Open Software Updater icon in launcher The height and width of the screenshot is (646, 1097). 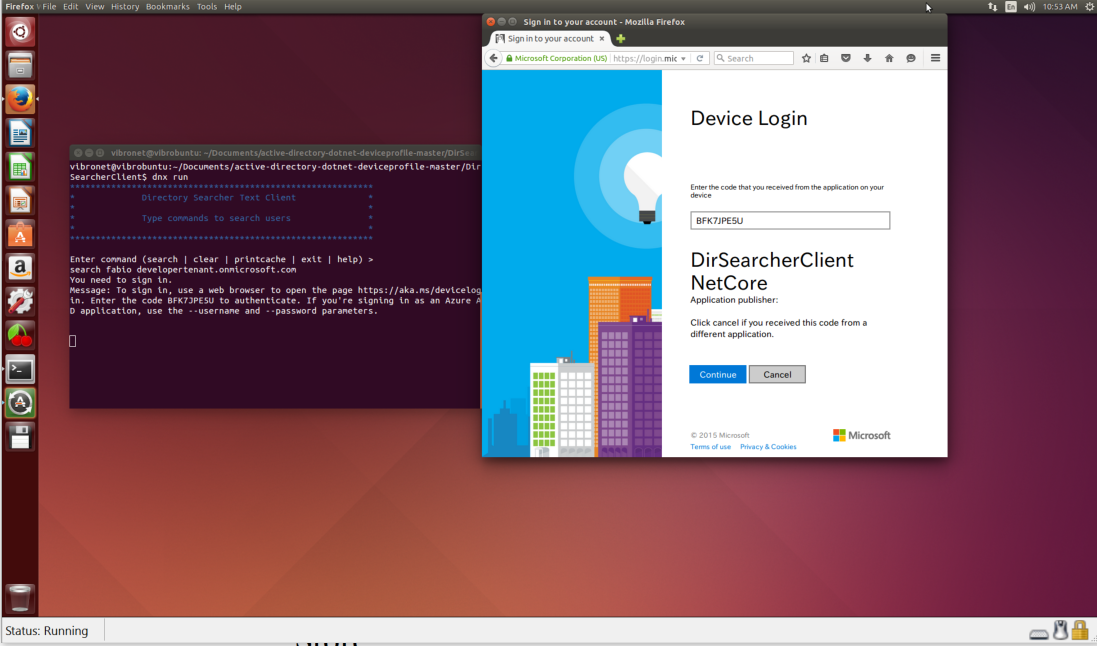(20, 402)
